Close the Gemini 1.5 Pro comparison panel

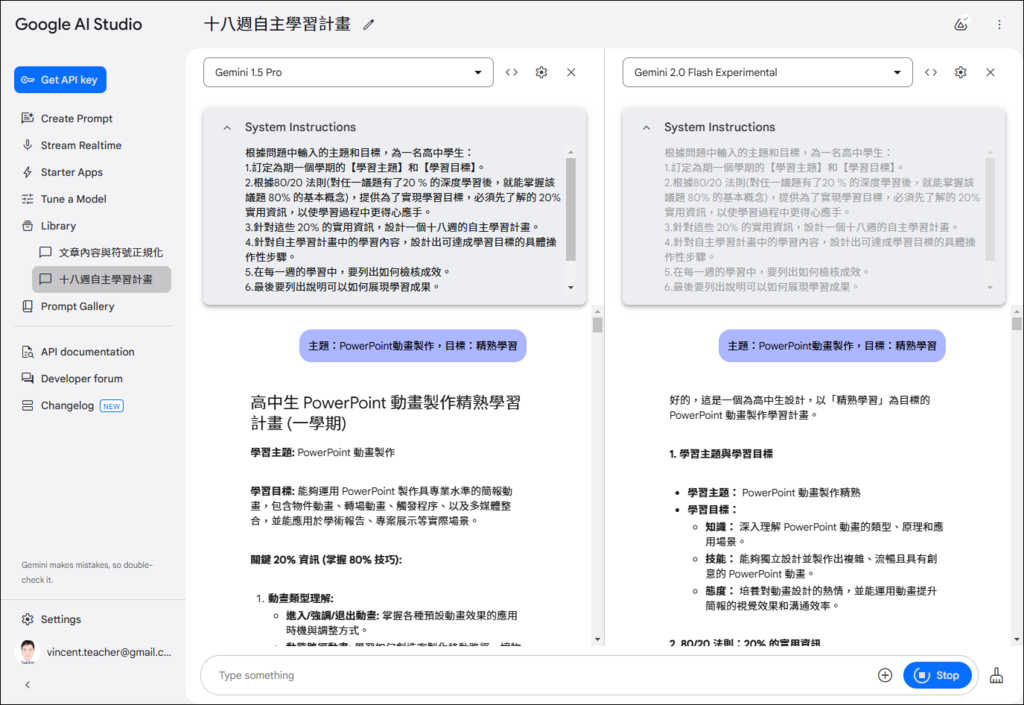click(571, 72)
